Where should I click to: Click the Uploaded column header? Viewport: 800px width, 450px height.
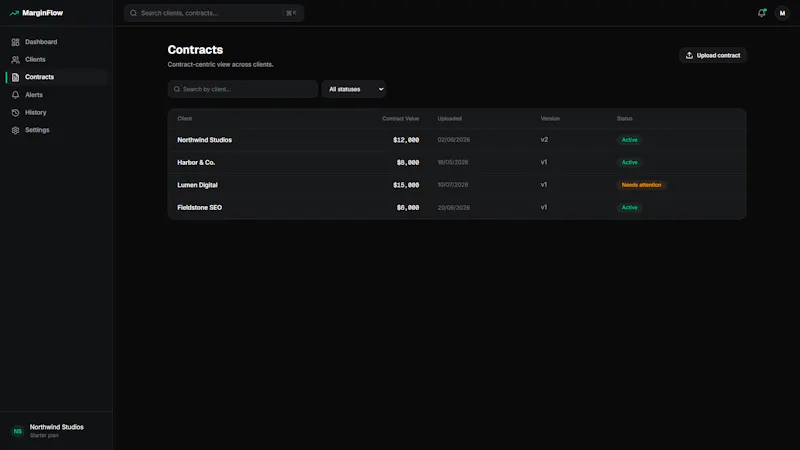tap(449, 118)
